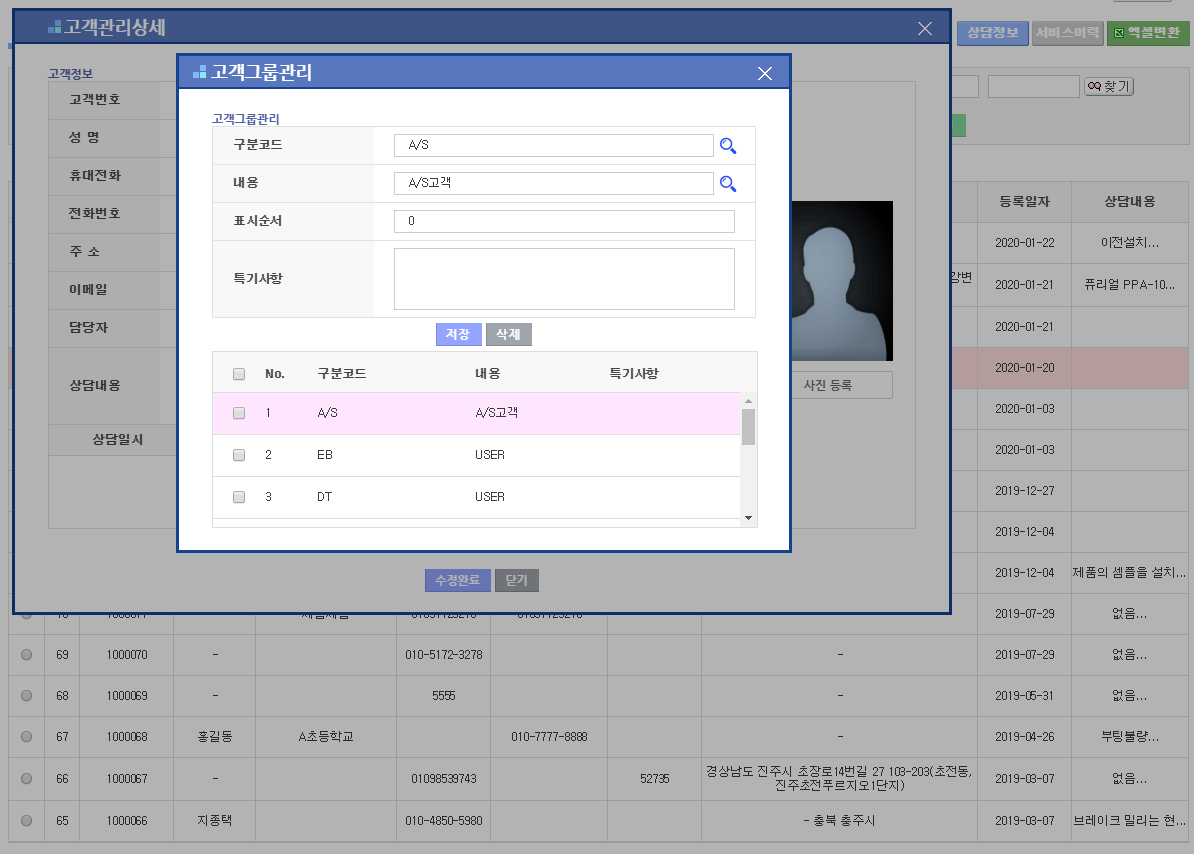Close the 고객그룹관리 dialog with X
The height and width of the screenshot is (854, 1194).
point(765,73)
